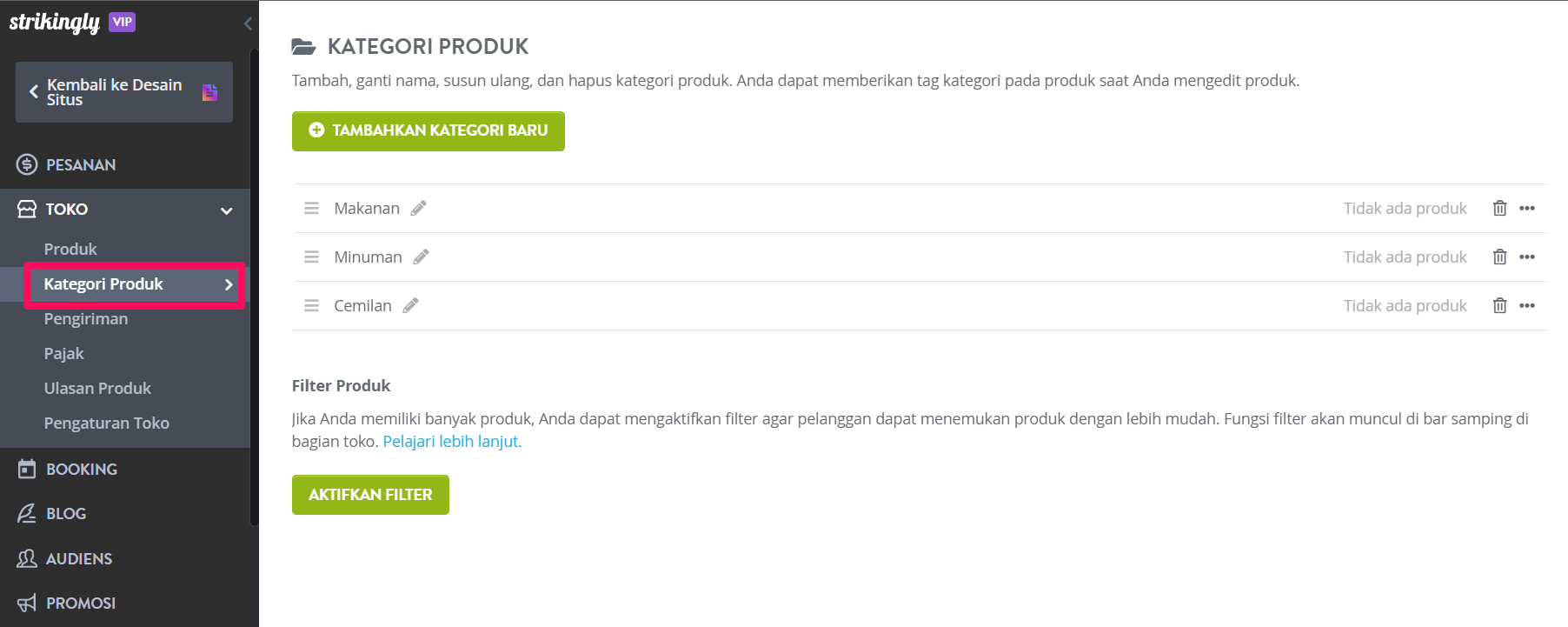Collapse the TOKO section chevron
Image resolution: width=1568 pixels, height=627 pixels.
[227, 210]
